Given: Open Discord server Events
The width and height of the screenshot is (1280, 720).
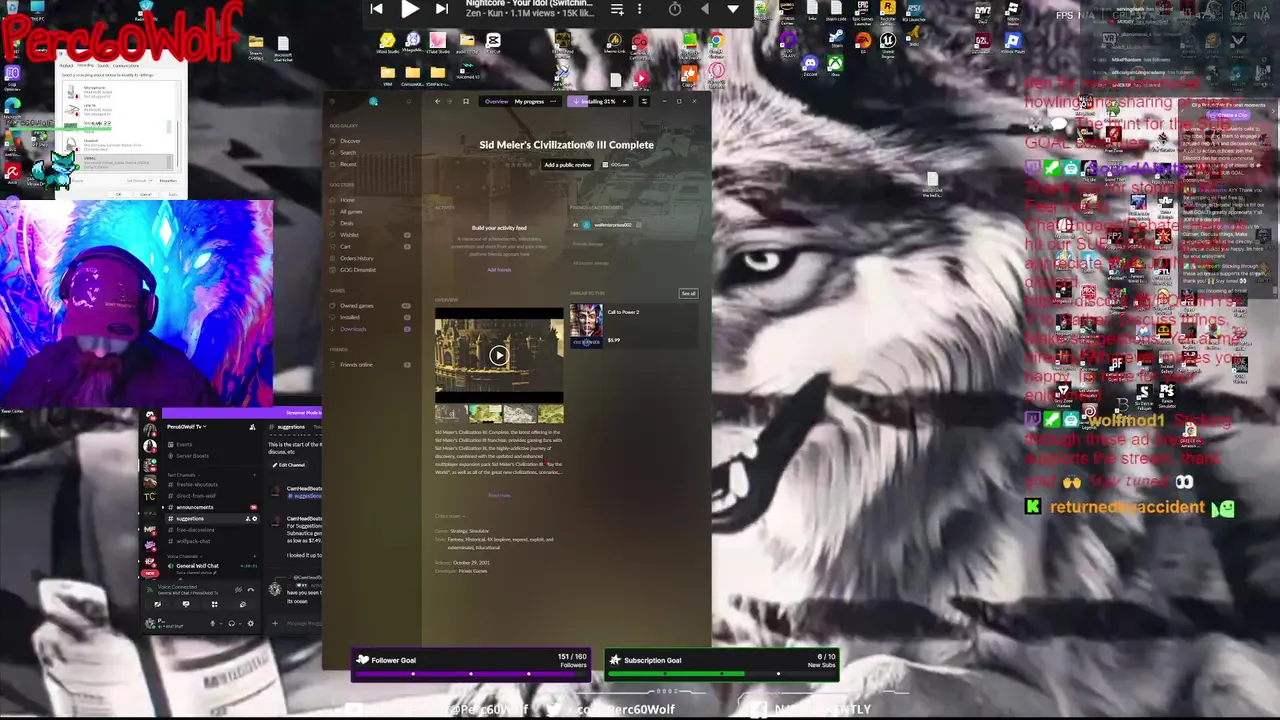Looking at the screenshot, I should coord(183,445).
